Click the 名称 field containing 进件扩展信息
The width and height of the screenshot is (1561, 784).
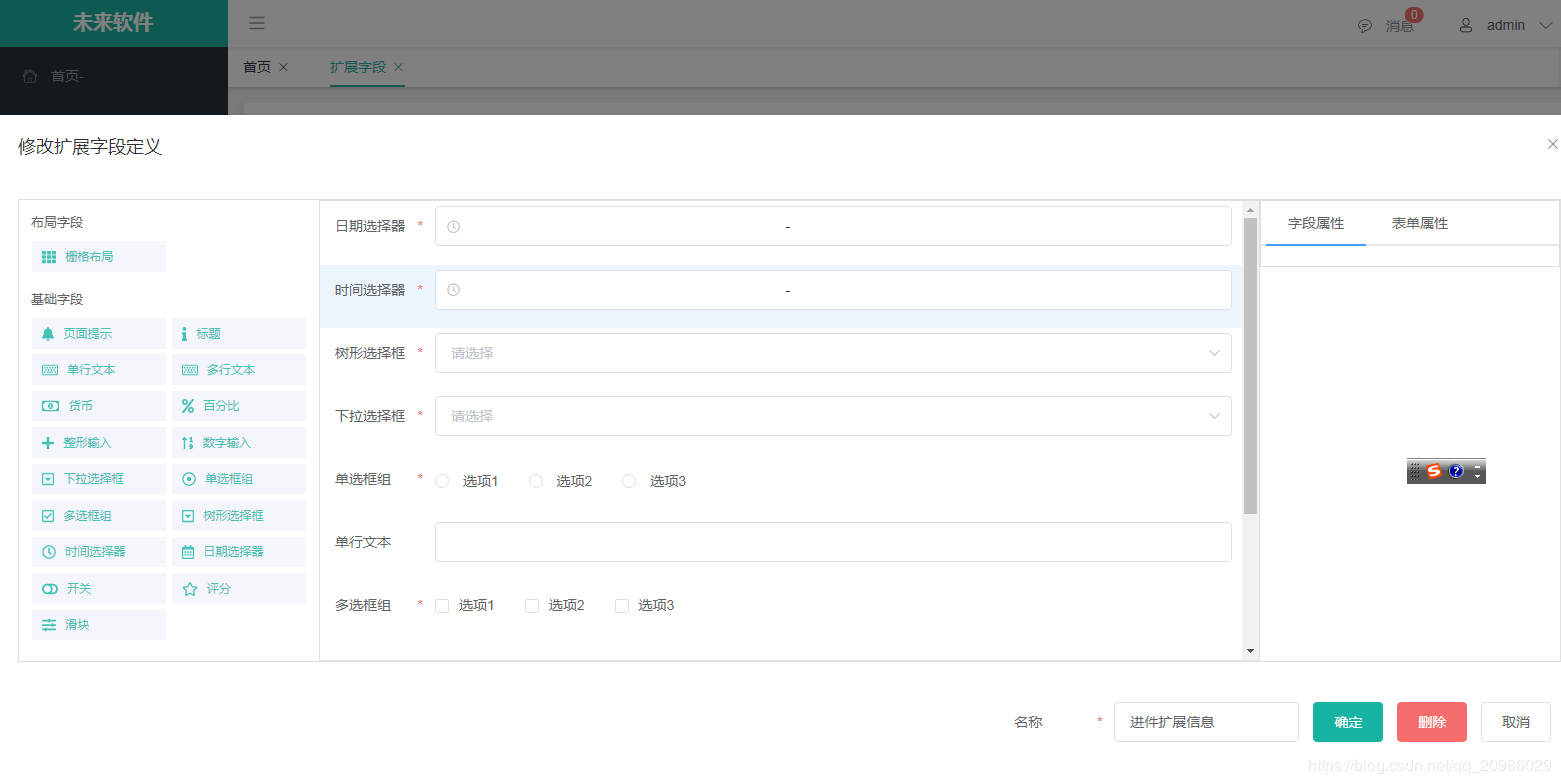click(1206, 722)
